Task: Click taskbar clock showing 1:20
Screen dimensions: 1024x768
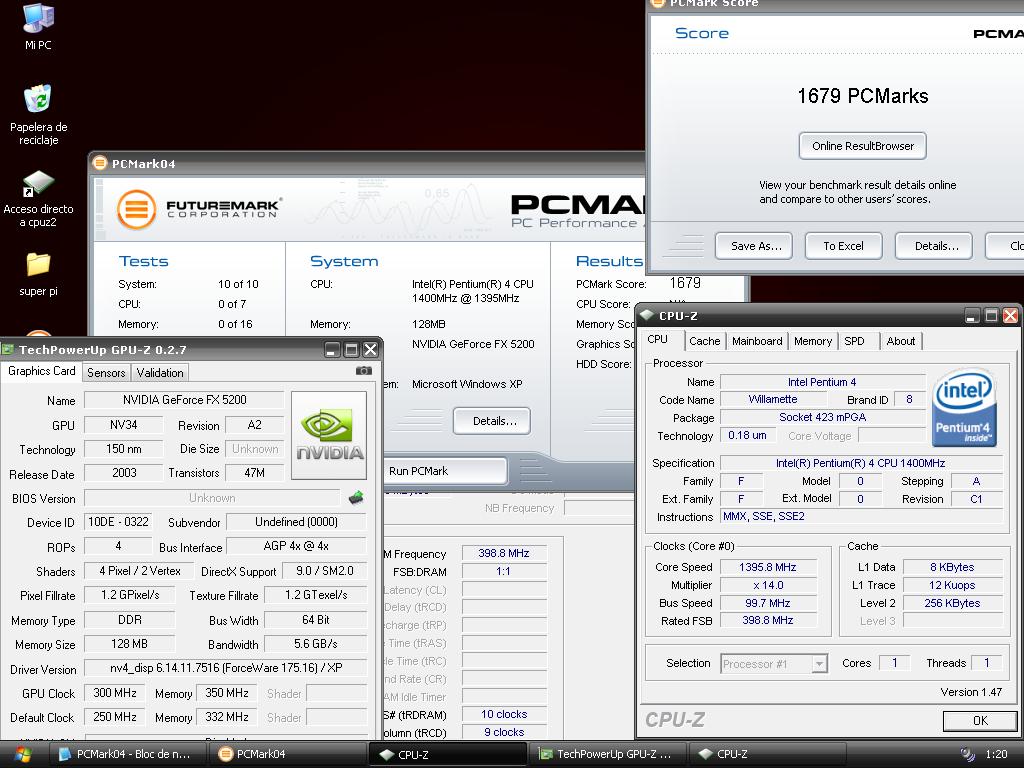Action: (996, 754)
